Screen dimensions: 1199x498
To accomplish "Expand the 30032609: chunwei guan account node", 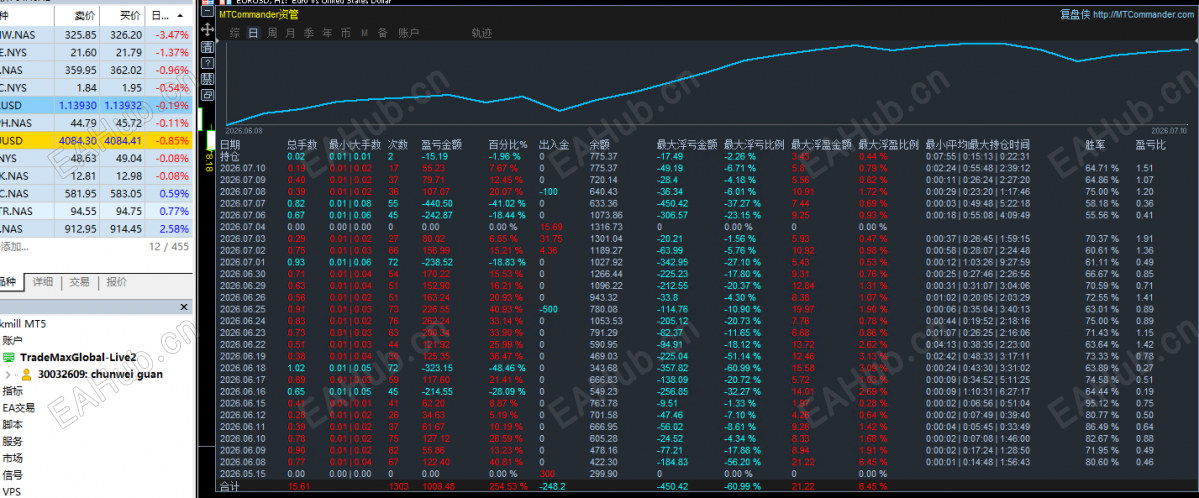I will (x=8, y=375).
